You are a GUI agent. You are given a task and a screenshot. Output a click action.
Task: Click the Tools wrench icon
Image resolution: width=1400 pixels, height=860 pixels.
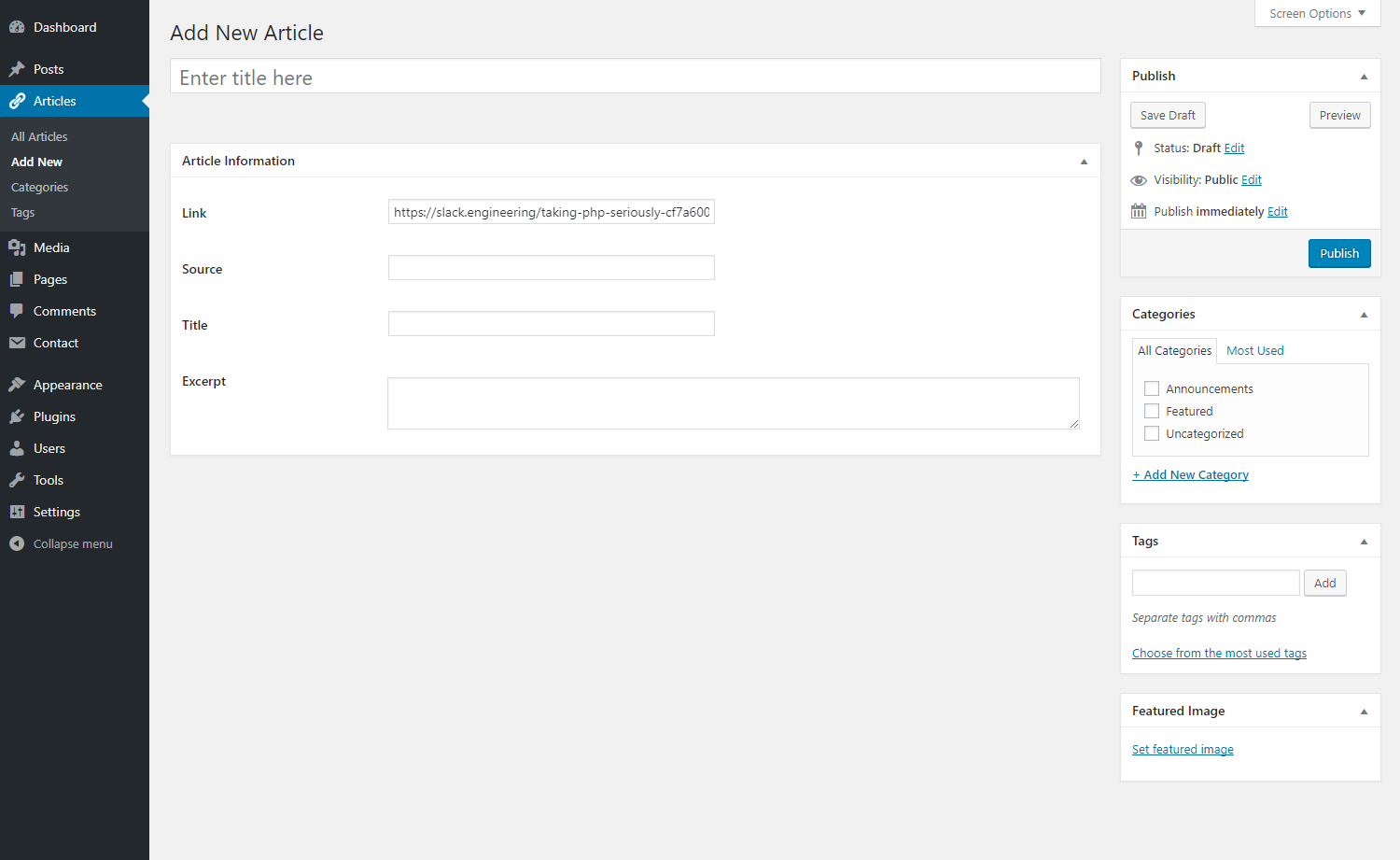coord(17,480)
